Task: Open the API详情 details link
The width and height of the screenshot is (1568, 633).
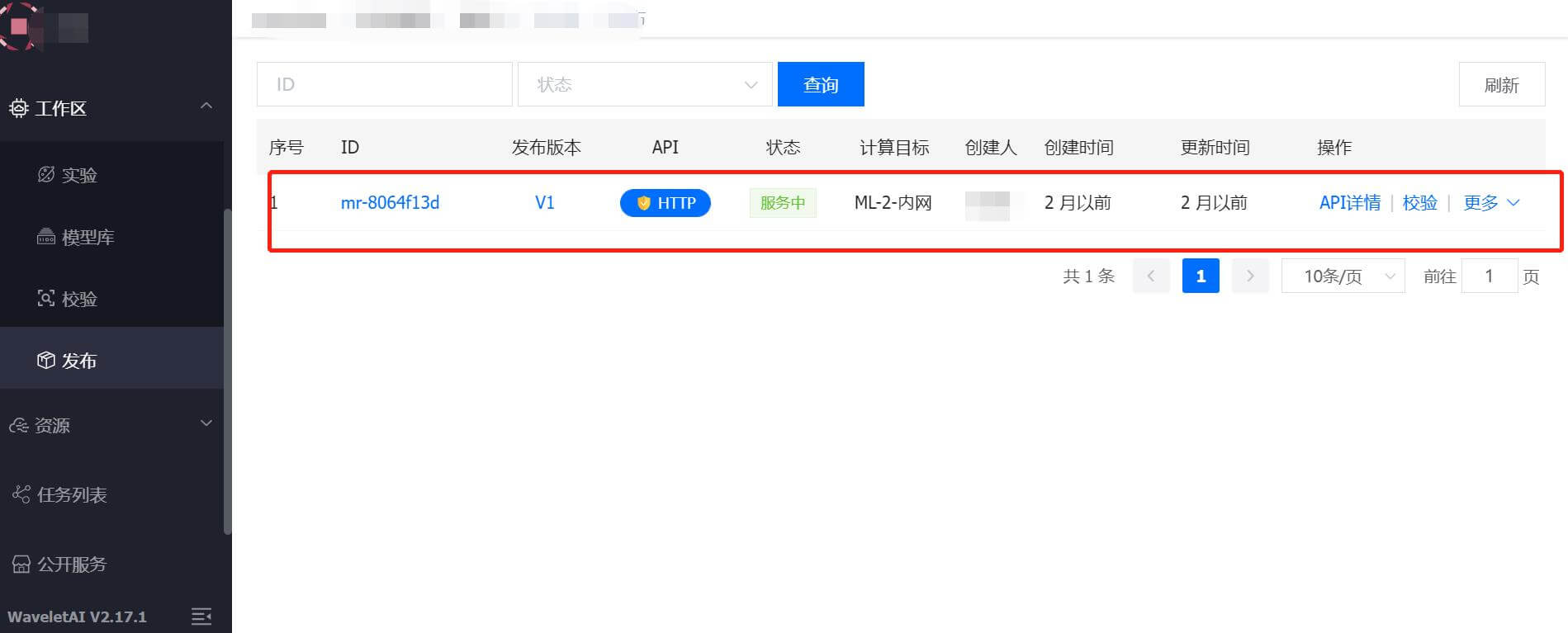Action: [x=1349, y=203]
